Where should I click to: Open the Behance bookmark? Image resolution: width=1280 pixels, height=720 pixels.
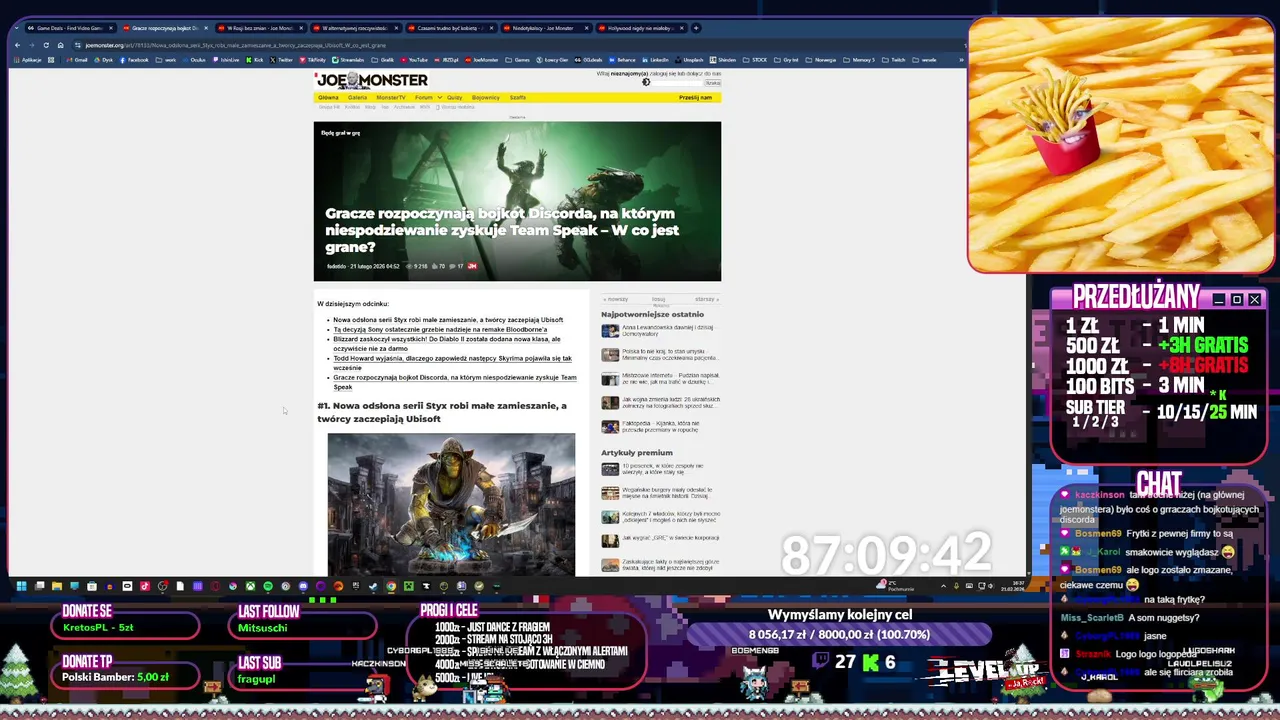point(622,60)
